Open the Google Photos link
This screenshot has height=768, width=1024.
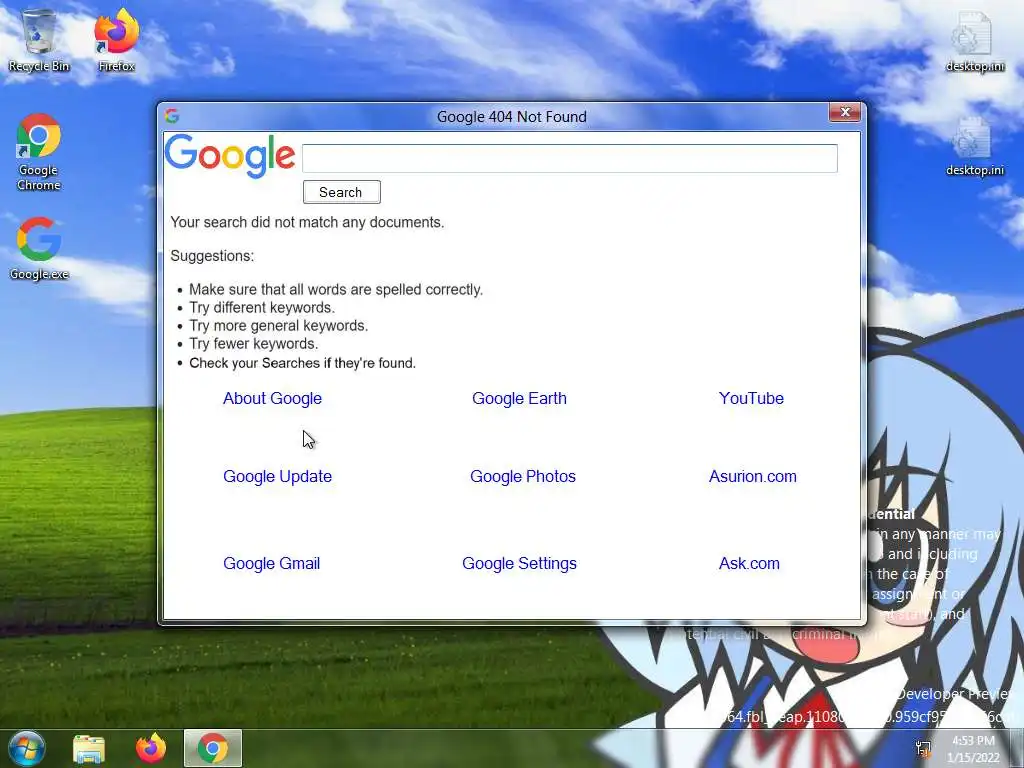pos(523,477)
